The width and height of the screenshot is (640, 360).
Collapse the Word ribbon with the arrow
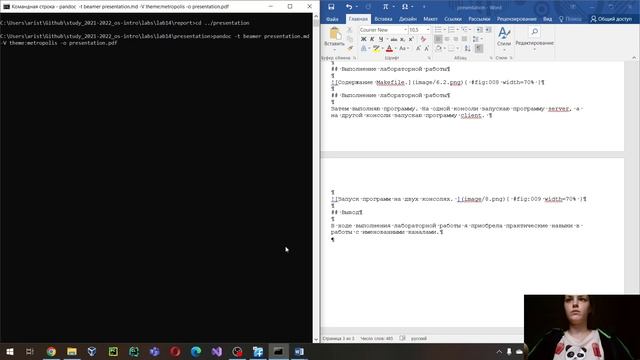[633, 58]
